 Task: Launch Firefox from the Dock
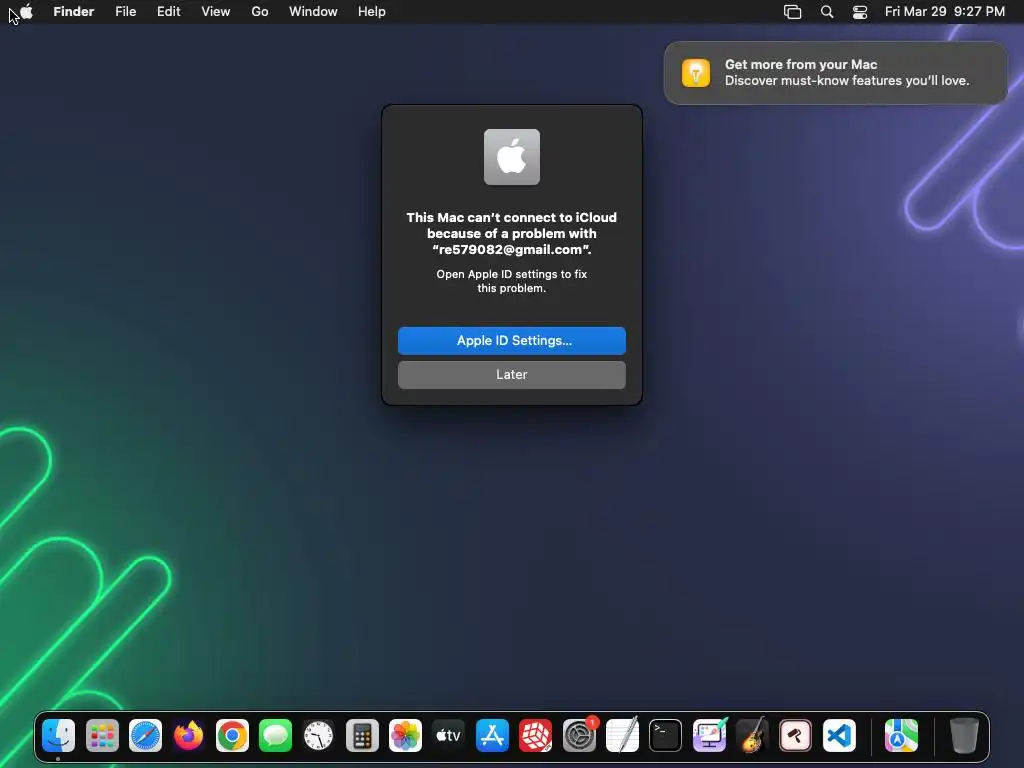(188, 736)
